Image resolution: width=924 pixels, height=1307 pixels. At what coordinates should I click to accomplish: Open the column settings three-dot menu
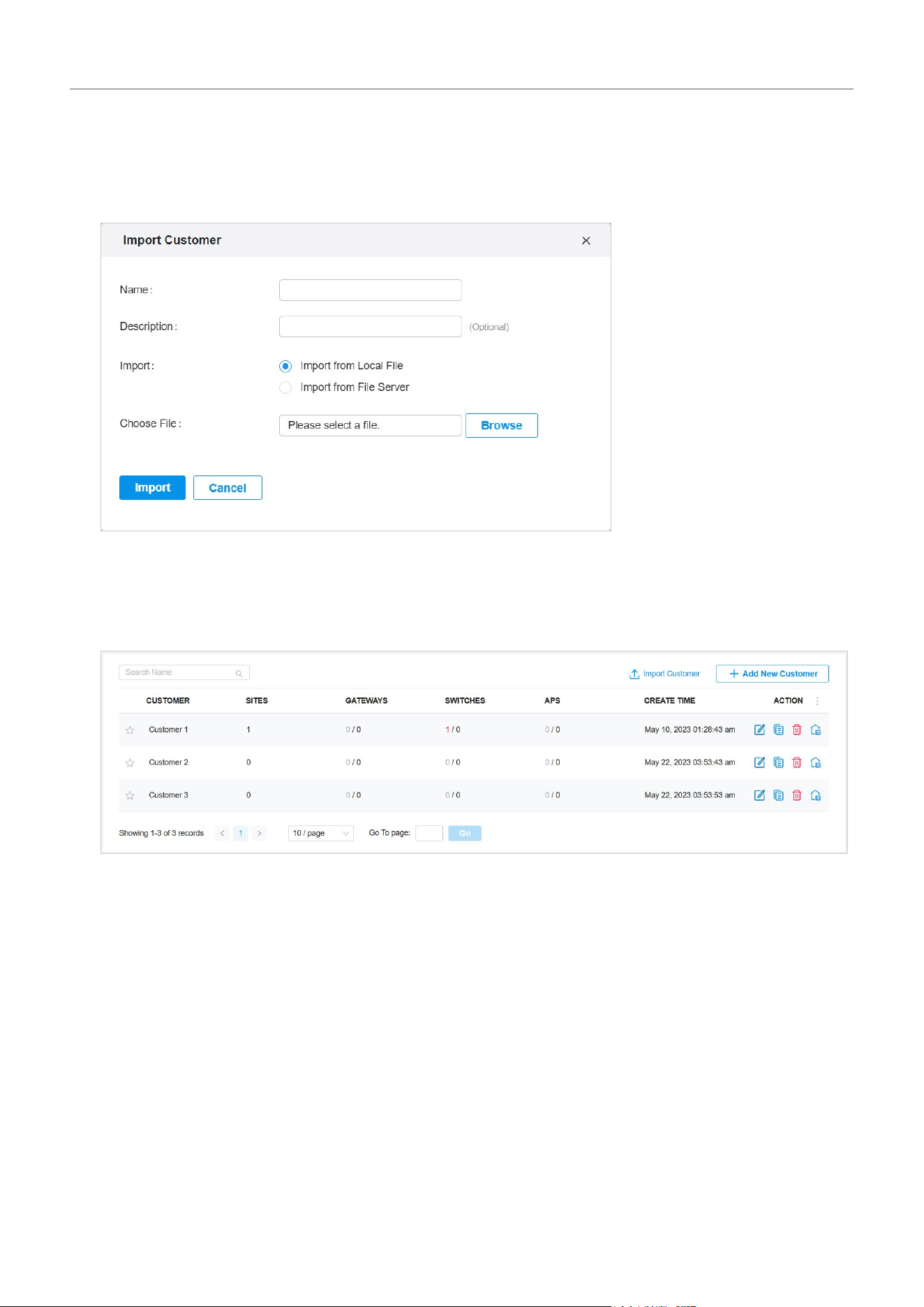coord(817,701)
